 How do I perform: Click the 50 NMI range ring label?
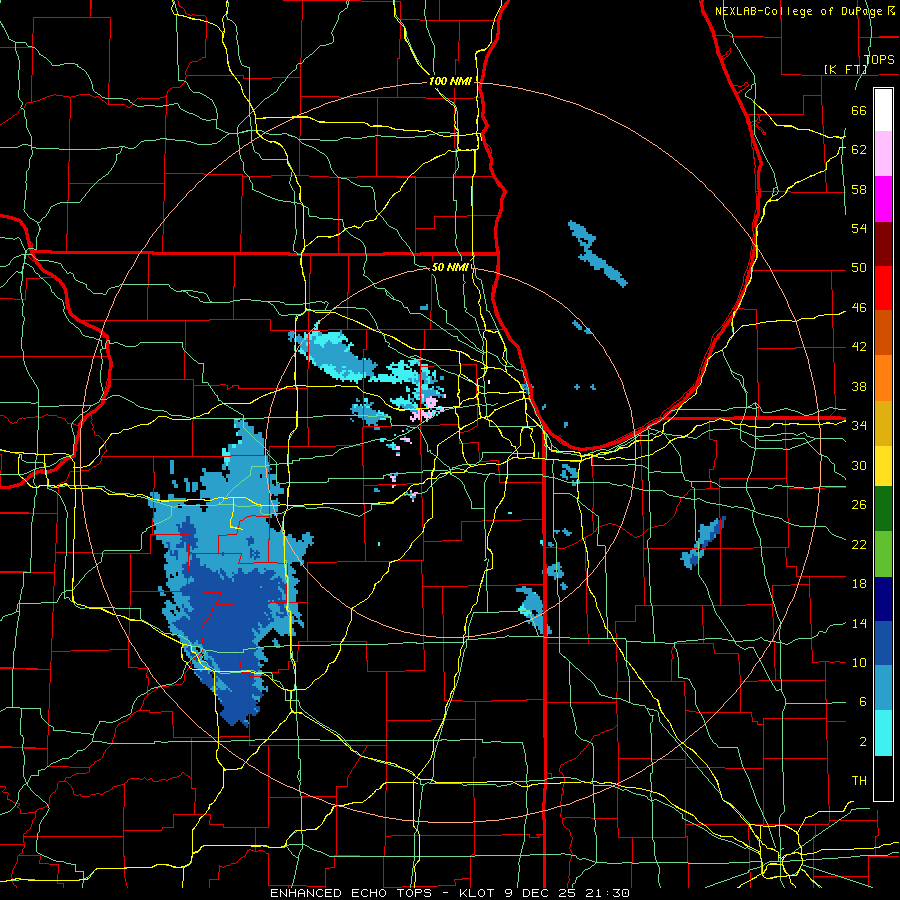tap(450, 267)
